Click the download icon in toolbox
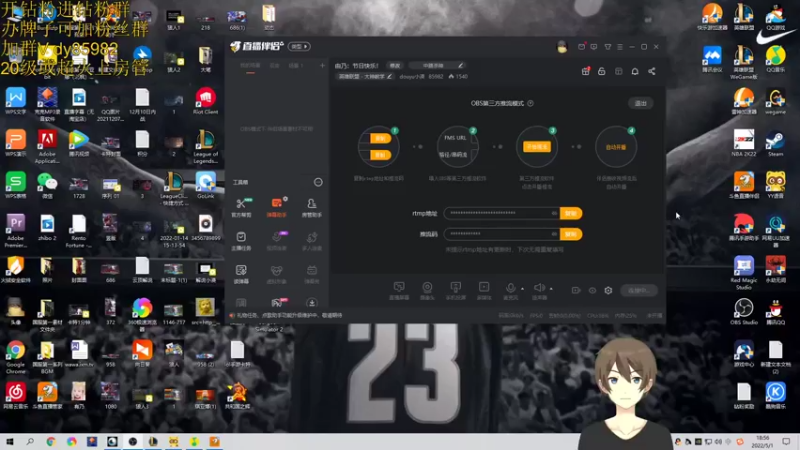800x450 pixels. (312, 303)
